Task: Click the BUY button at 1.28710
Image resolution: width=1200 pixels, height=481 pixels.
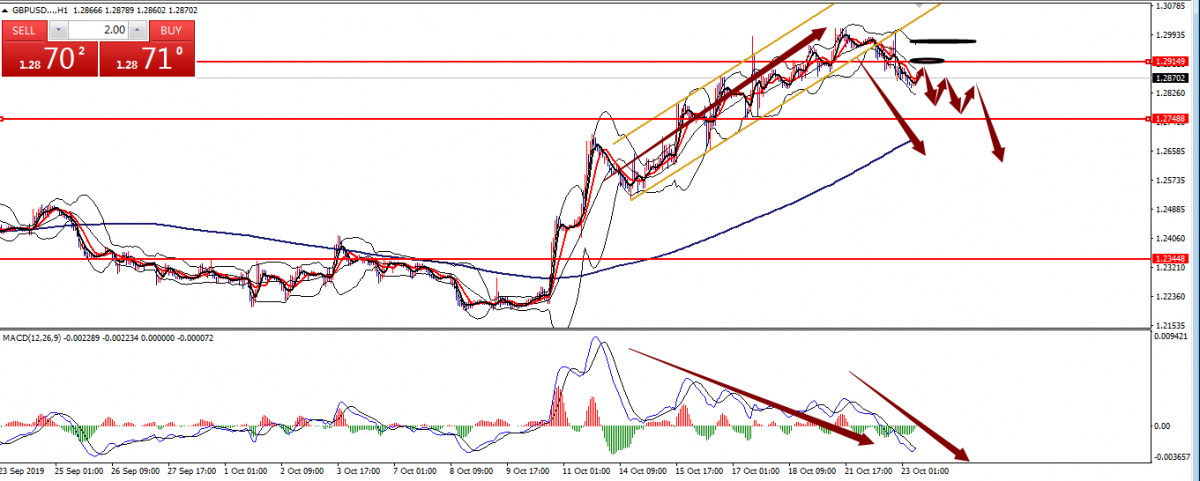Action: (x=147, y=50)
